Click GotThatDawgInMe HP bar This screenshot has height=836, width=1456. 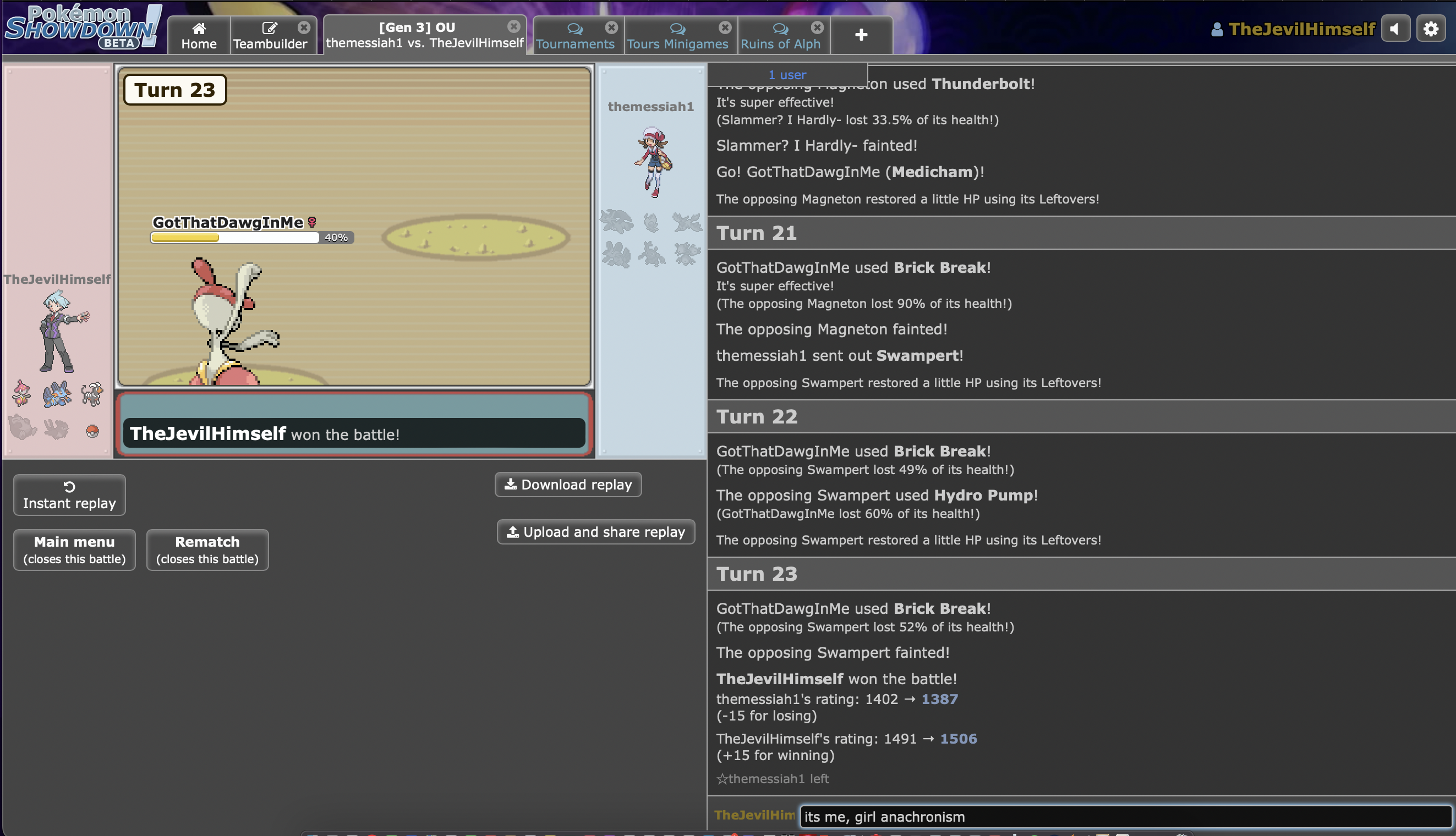coord(234,238)
